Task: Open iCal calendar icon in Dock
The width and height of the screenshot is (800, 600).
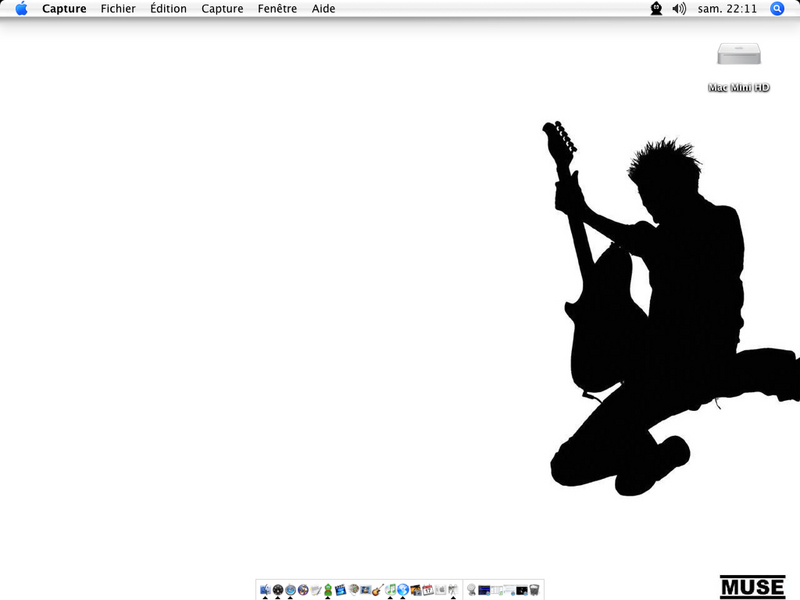Action: 428,590
